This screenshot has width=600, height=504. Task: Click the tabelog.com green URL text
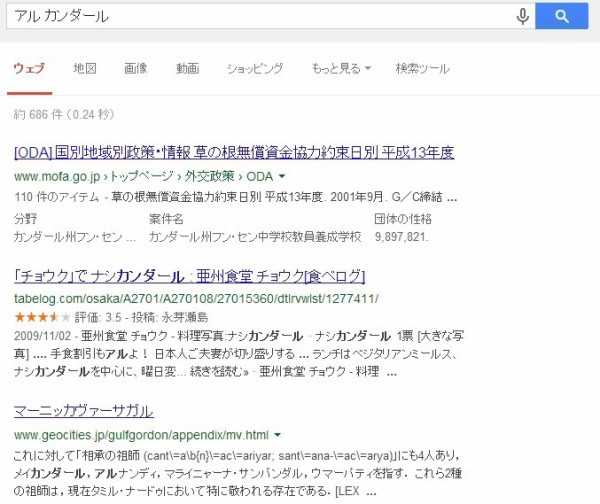tap(196, 298)
